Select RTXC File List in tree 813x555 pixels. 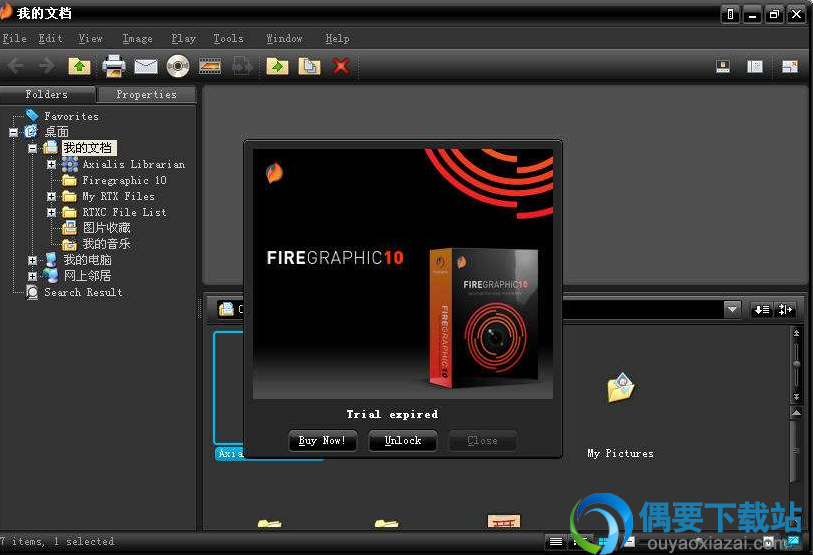(124, 212)
